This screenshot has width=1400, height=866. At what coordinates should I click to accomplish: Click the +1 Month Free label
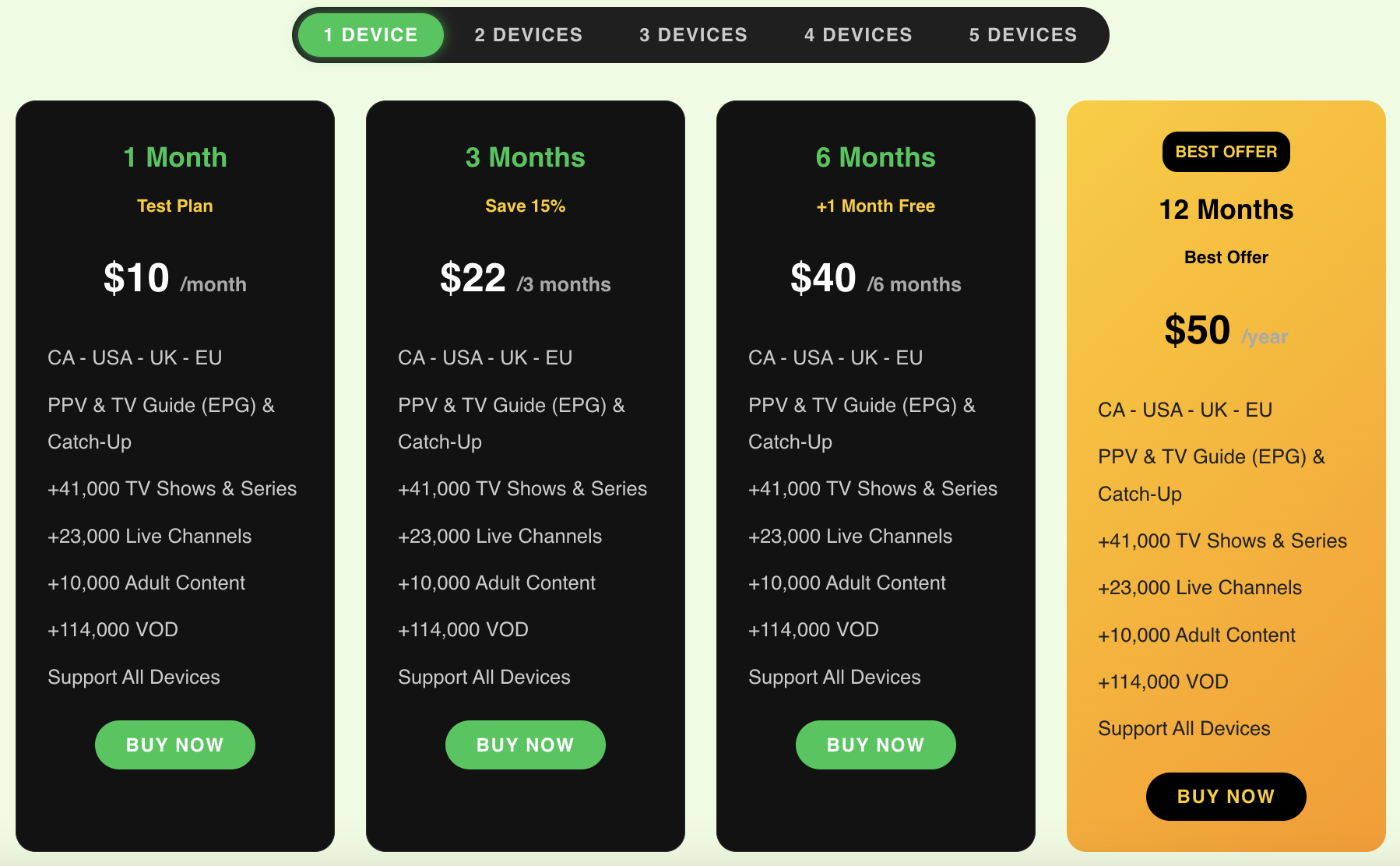[875, 206]
